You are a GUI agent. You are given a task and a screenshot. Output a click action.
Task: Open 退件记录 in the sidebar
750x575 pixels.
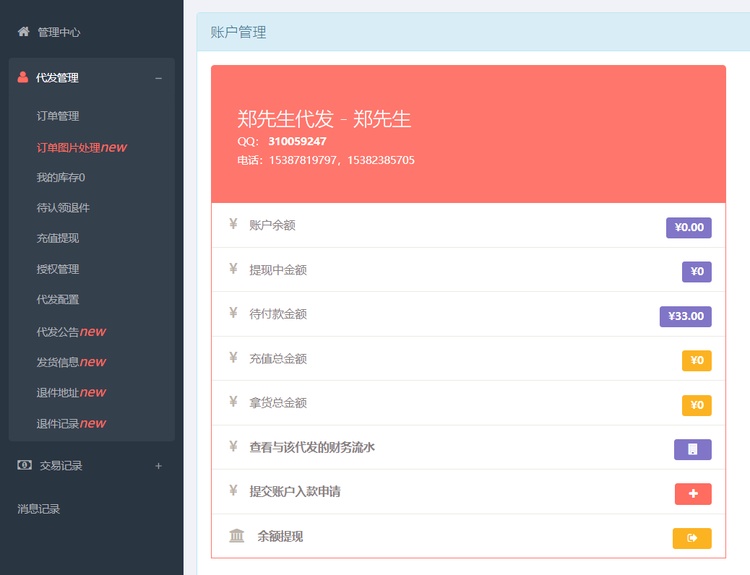[x=70, y=423]
